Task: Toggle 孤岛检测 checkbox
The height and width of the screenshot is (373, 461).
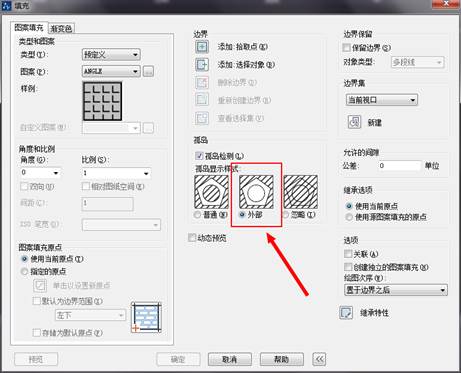Action: 199,156
